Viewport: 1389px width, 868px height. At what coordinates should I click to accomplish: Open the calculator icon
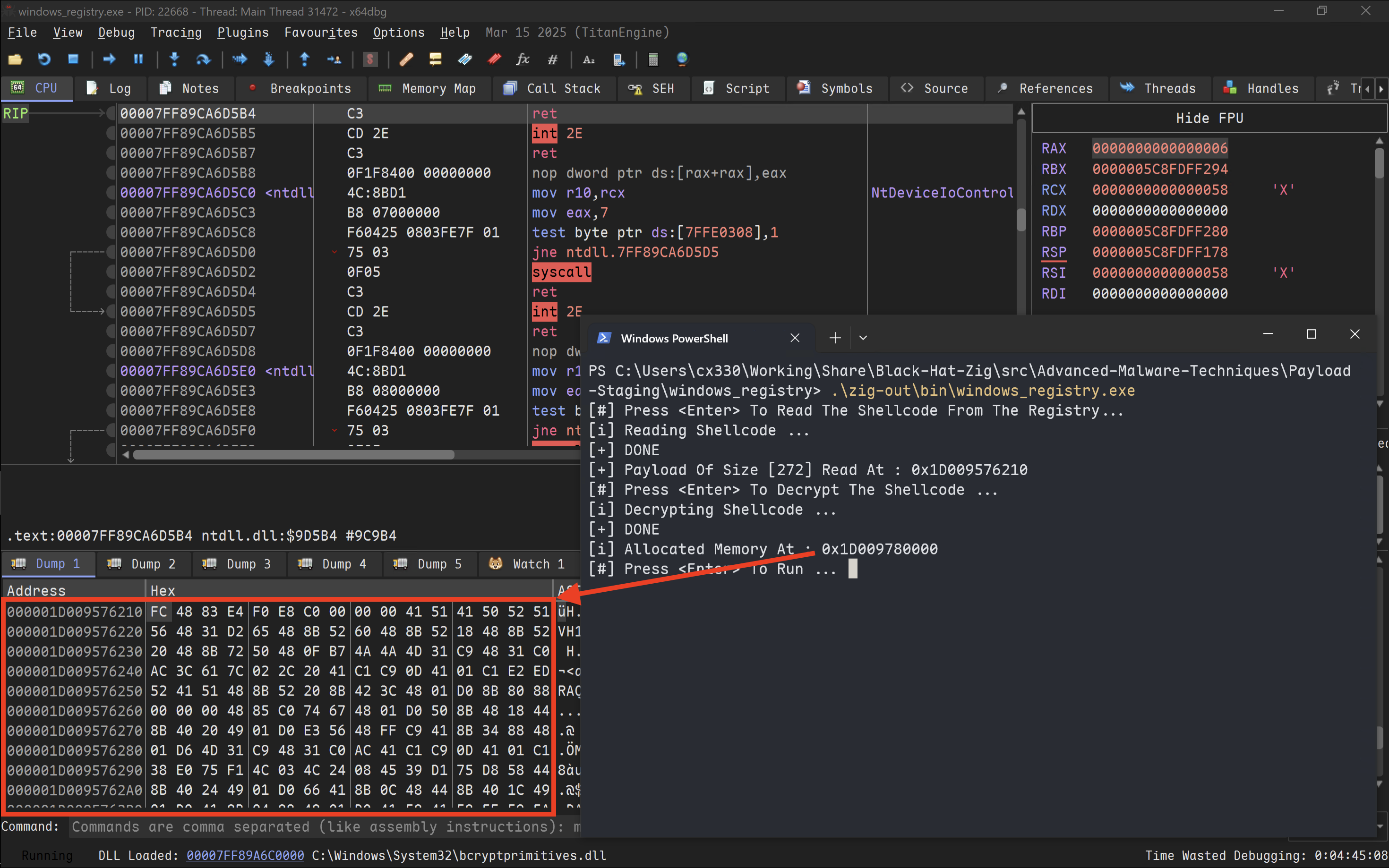click(653, 59)
